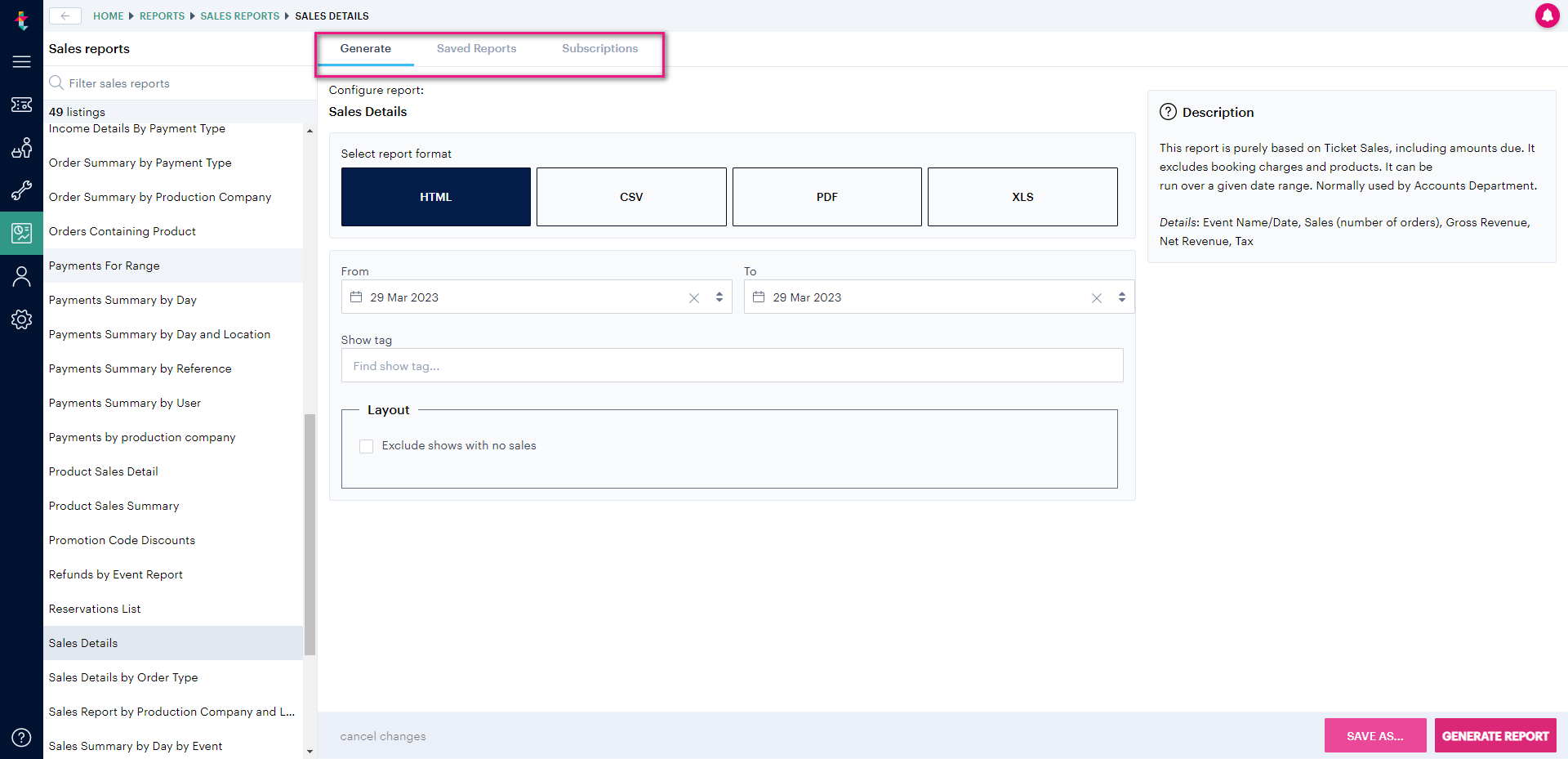Screen dimensions: 1568x759
Task: Select the CSV report format
Action: (x=631, y=196)
